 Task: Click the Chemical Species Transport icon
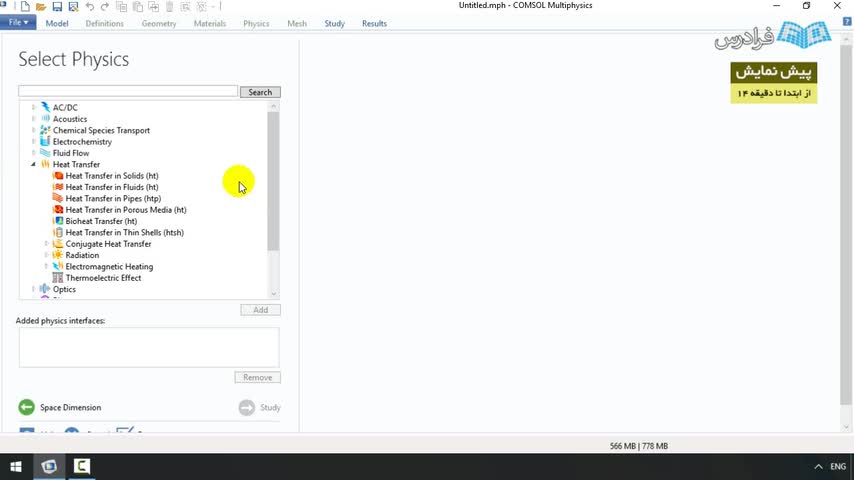45,130
